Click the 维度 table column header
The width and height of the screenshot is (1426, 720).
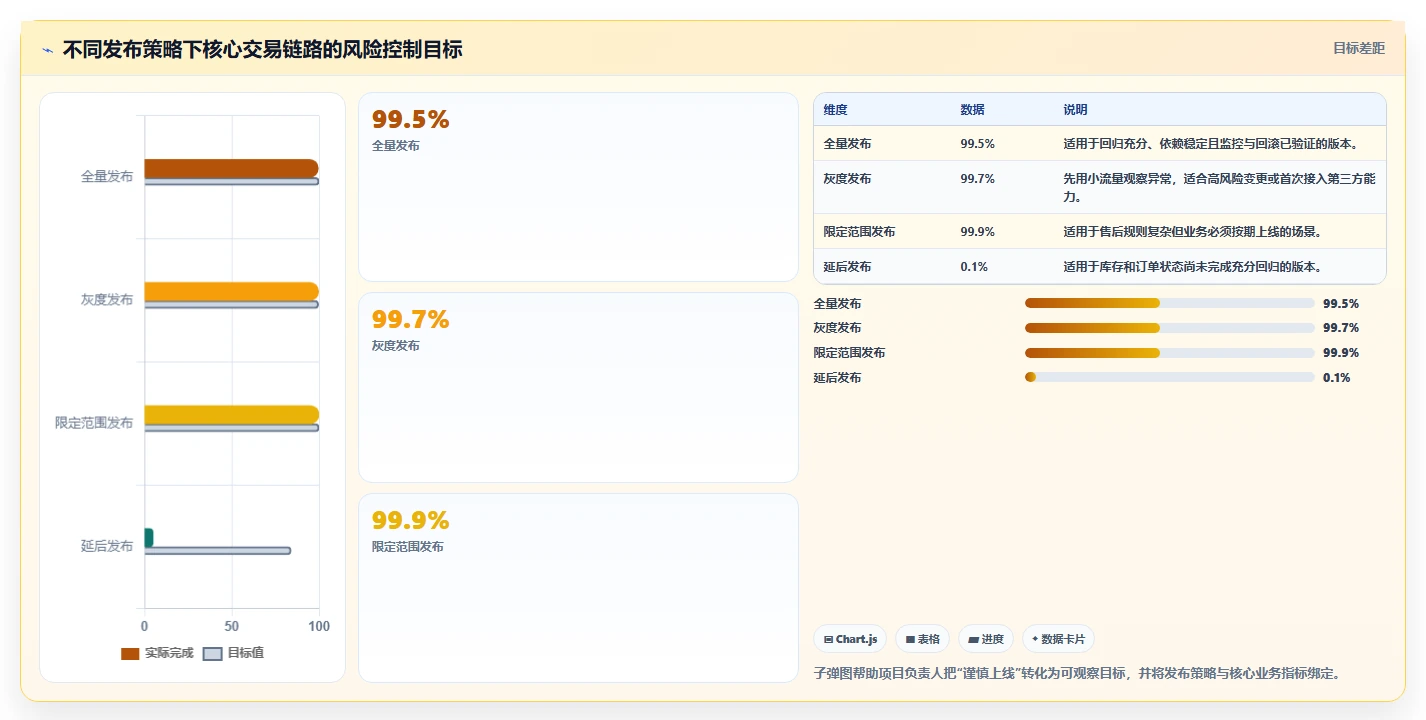tap(836, 110)
